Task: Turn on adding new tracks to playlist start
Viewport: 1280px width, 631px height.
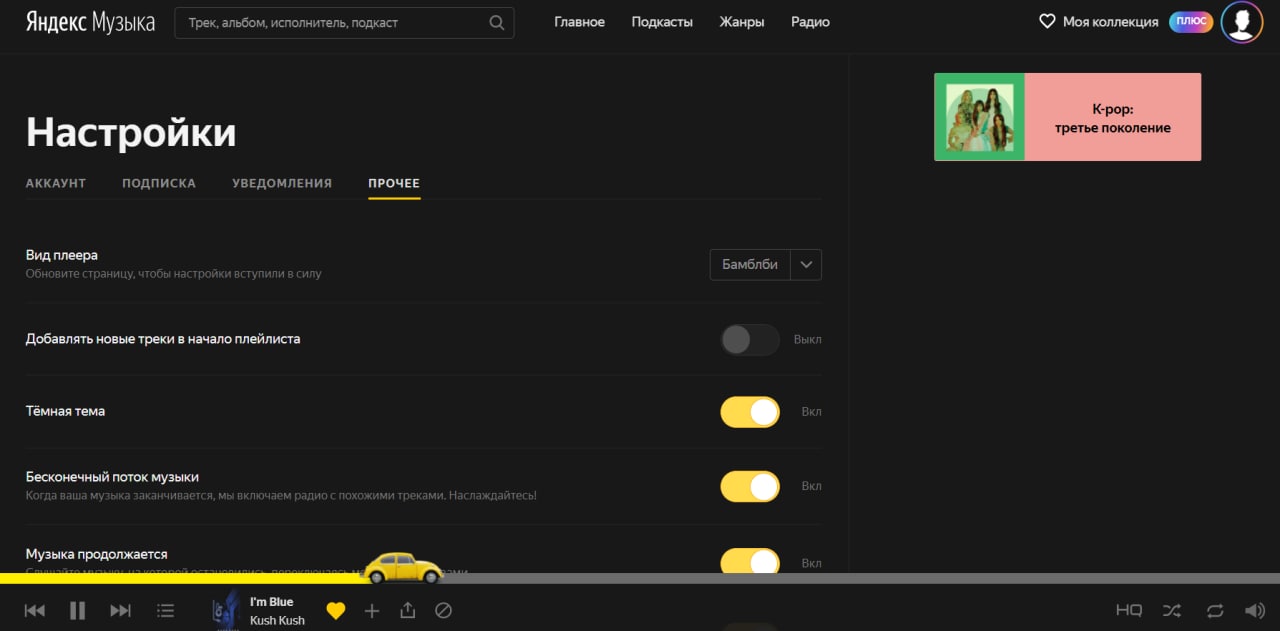Action: tap(750, 339)
